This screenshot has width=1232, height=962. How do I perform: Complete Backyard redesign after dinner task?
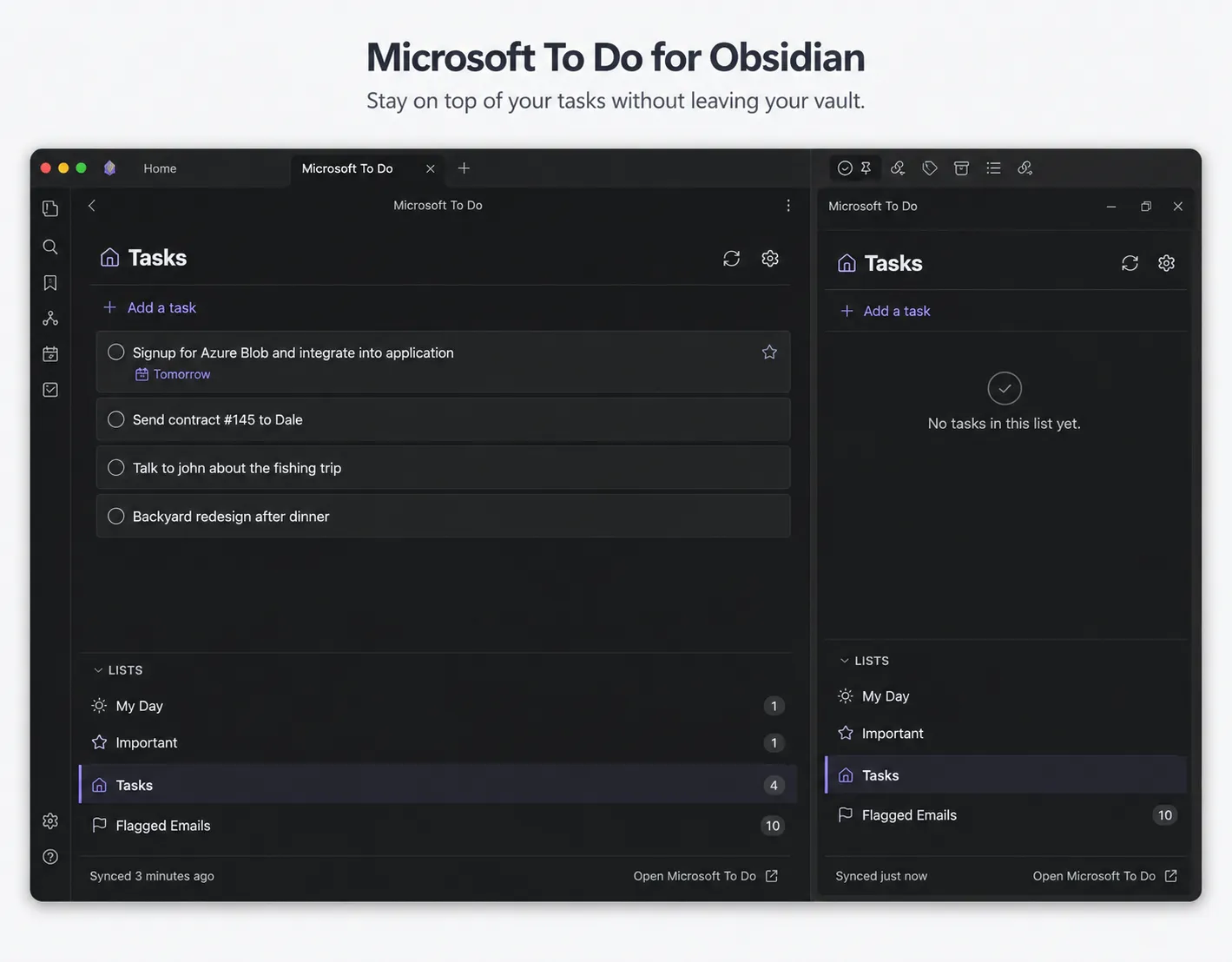(115, 516)
